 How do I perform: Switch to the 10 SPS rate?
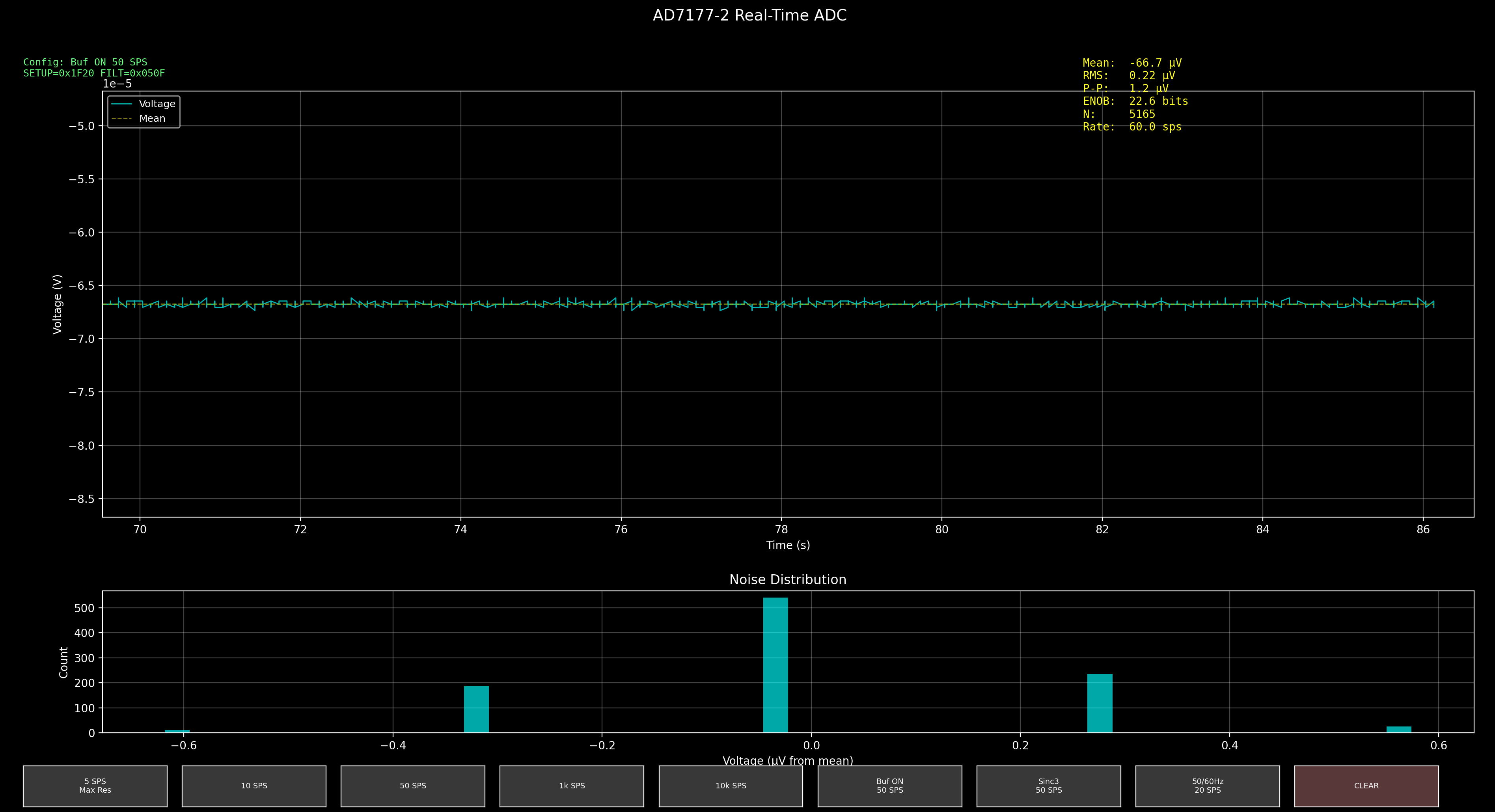coord(254,786)
